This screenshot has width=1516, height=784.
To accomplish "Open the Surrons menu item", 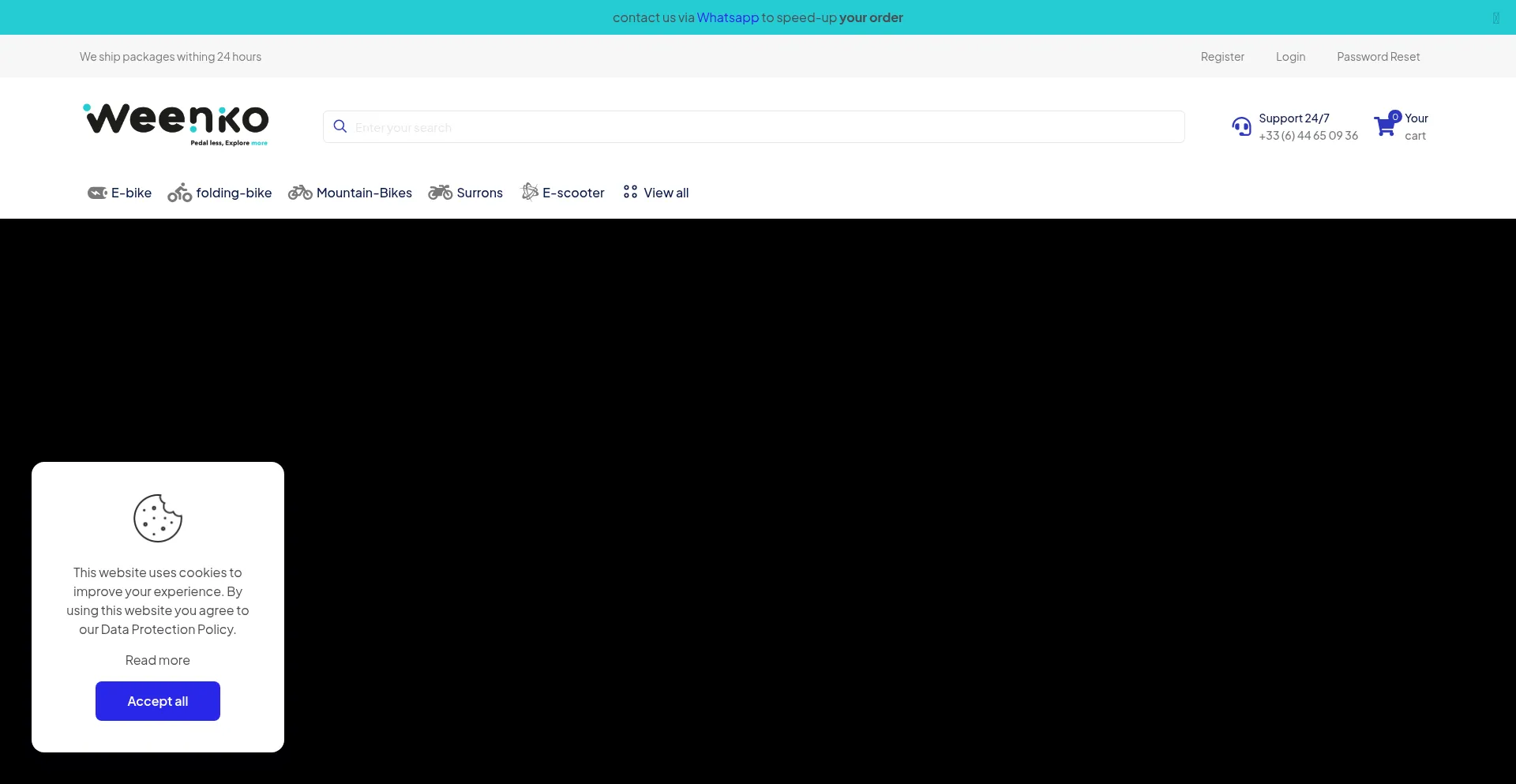I will click(x=465, y=193).
